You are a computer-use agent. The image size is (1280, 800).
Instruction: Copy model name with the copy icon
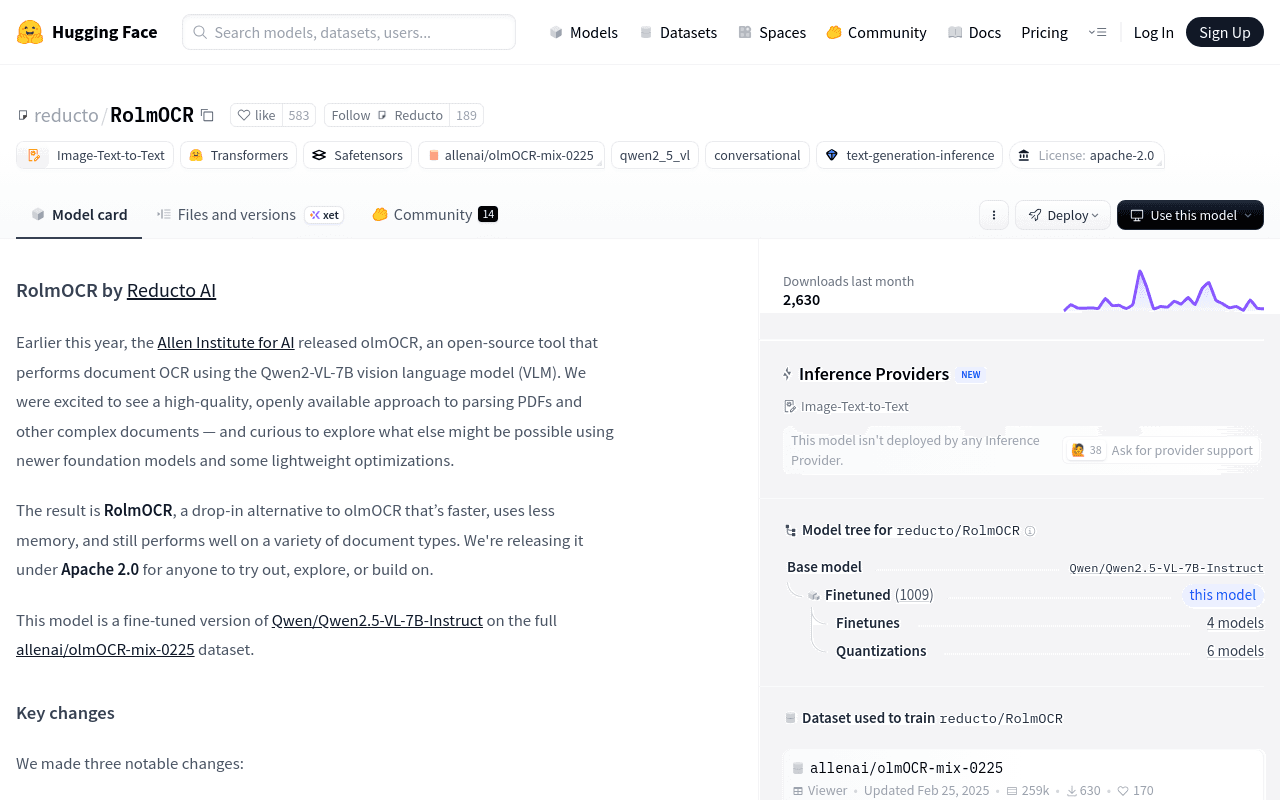coord(207,115)
